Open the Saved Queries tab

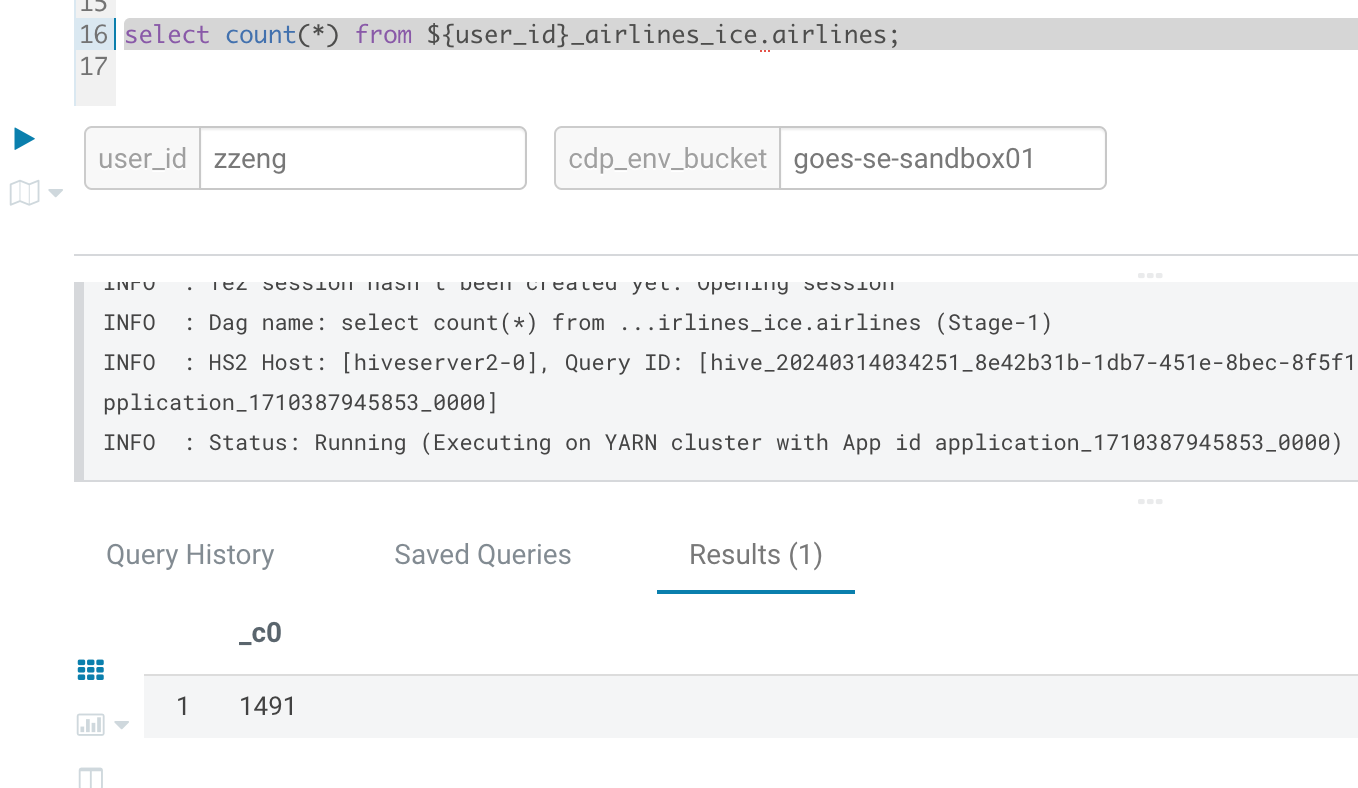pos(482,555)
